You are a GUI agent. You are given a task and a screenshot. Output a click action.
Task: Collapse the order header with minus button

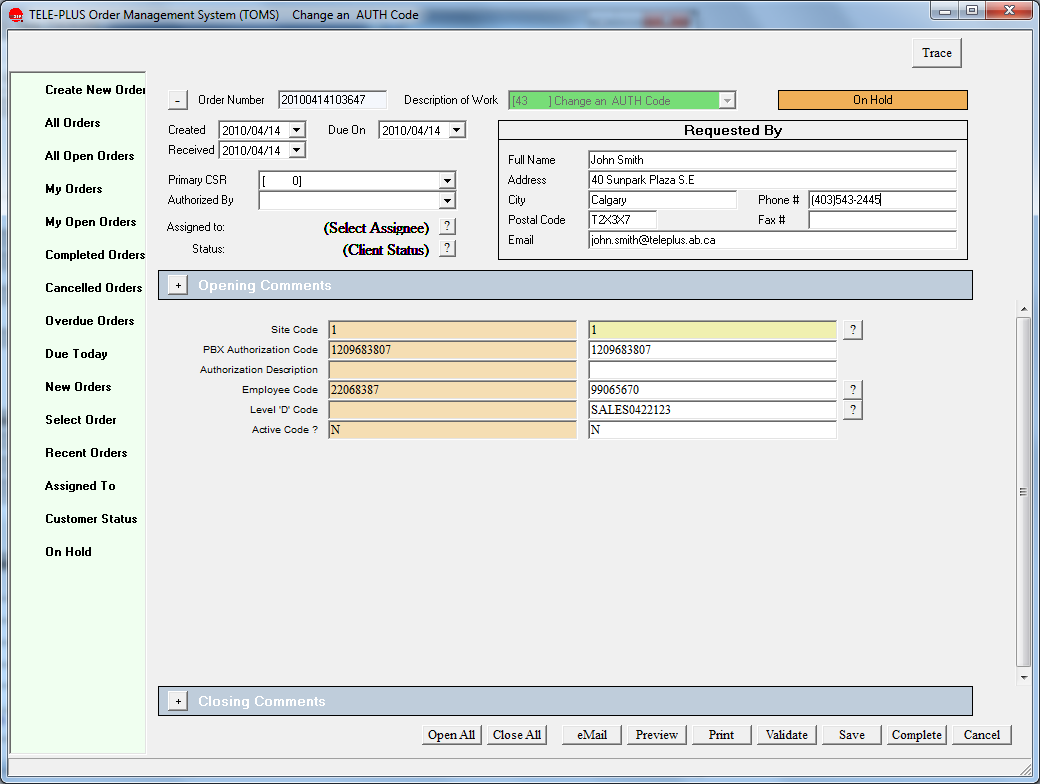(x=177, y=100)
